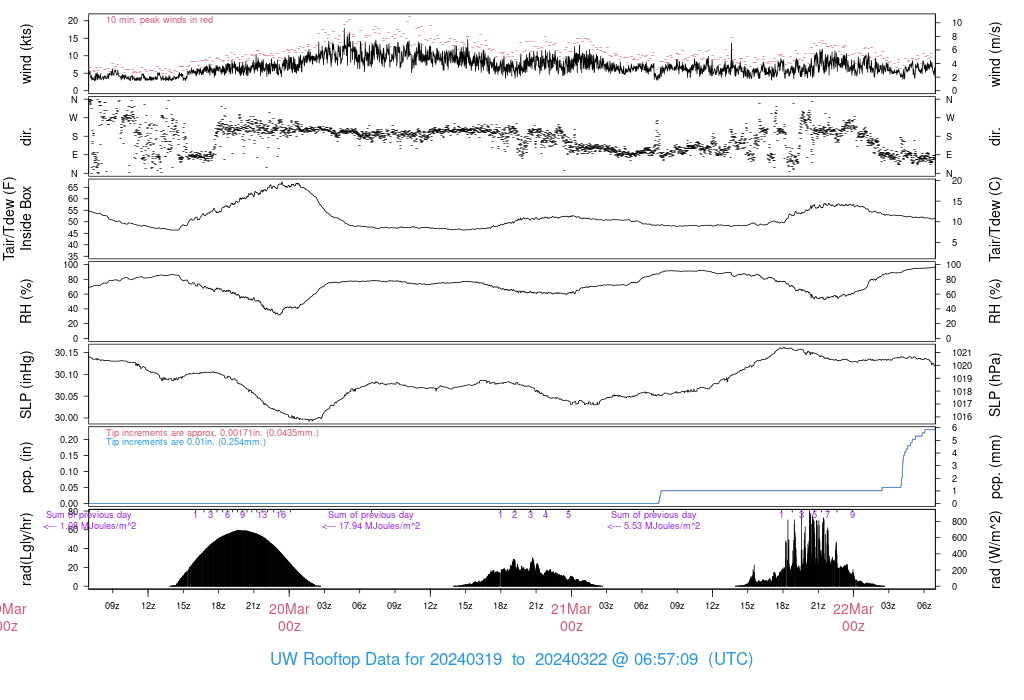1024x700 pixels.
Task: Click the '17.94 MJoules/m^2' daily sum
Action: point(379,526)
